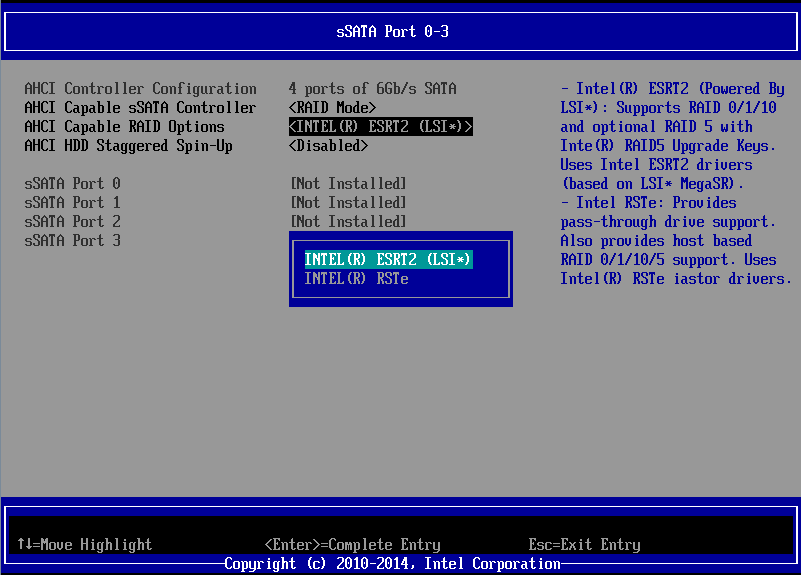Click the sSATA Port 0-3 page title
This screenshot has width=801, height=575.
click(392, 32)
